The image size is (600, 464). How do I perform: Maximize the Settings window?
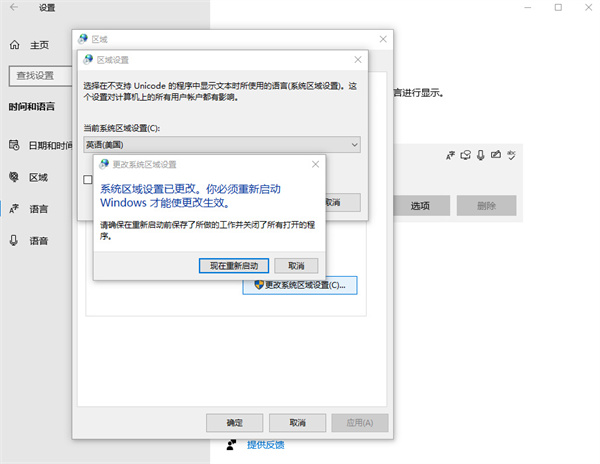point(558,7)
